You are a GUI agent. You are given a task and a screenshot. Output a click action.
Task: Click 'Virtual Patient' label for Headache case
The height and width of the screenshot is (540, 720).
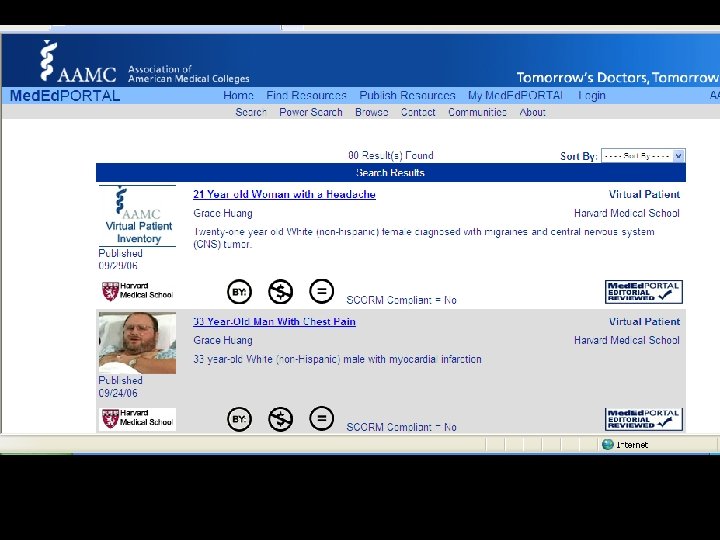pos(644,194)
